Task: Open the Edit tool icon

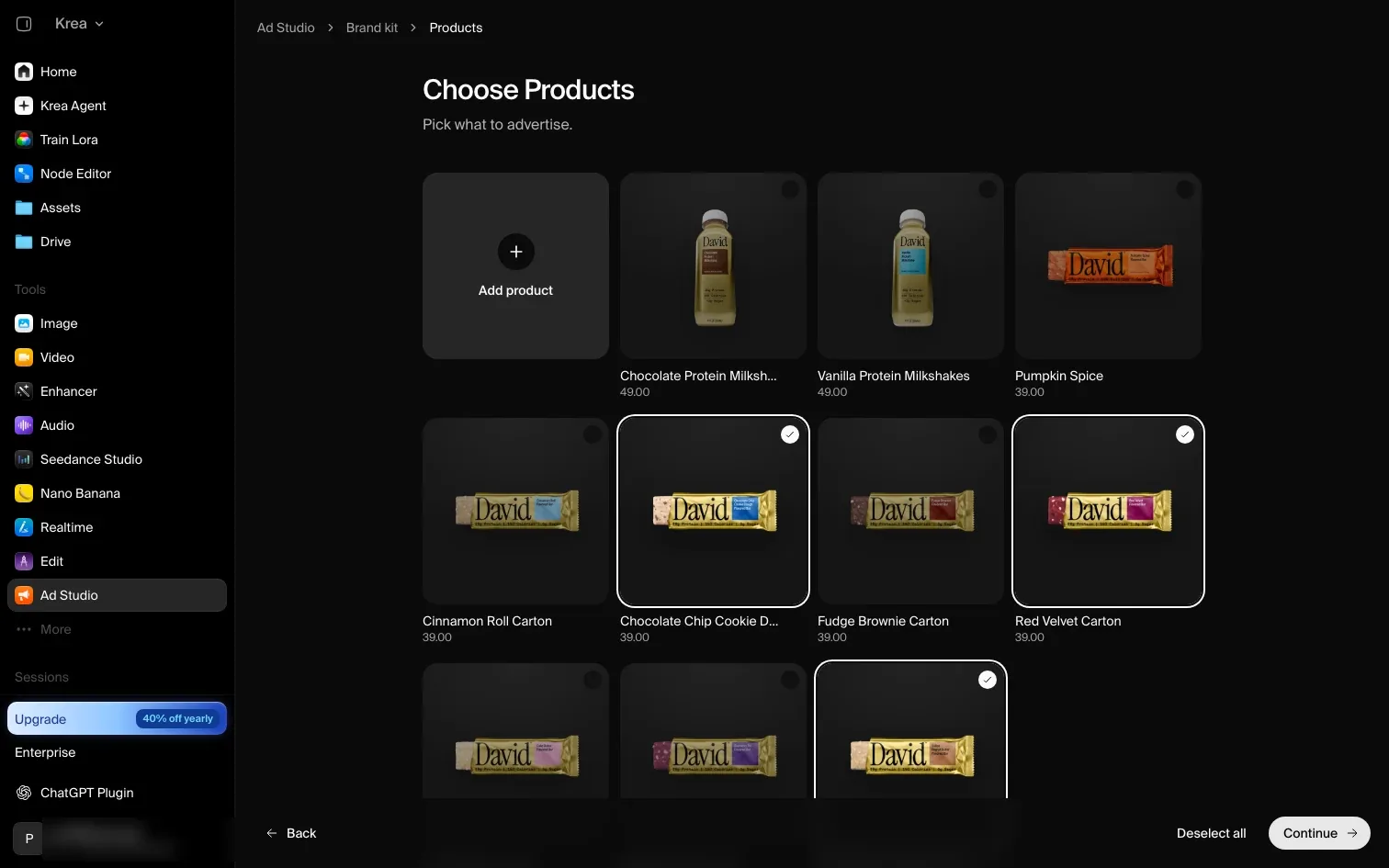Action: click(x=24, y=561)
